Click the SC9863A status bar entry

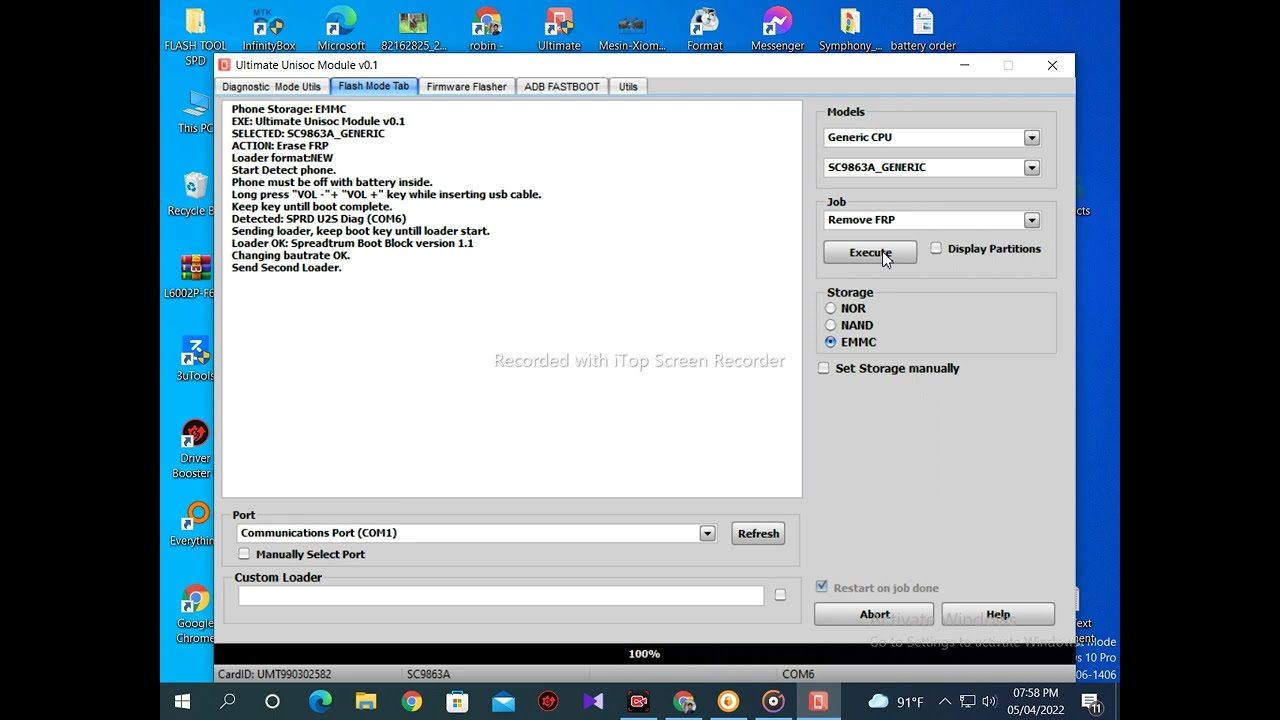point(428,674)
